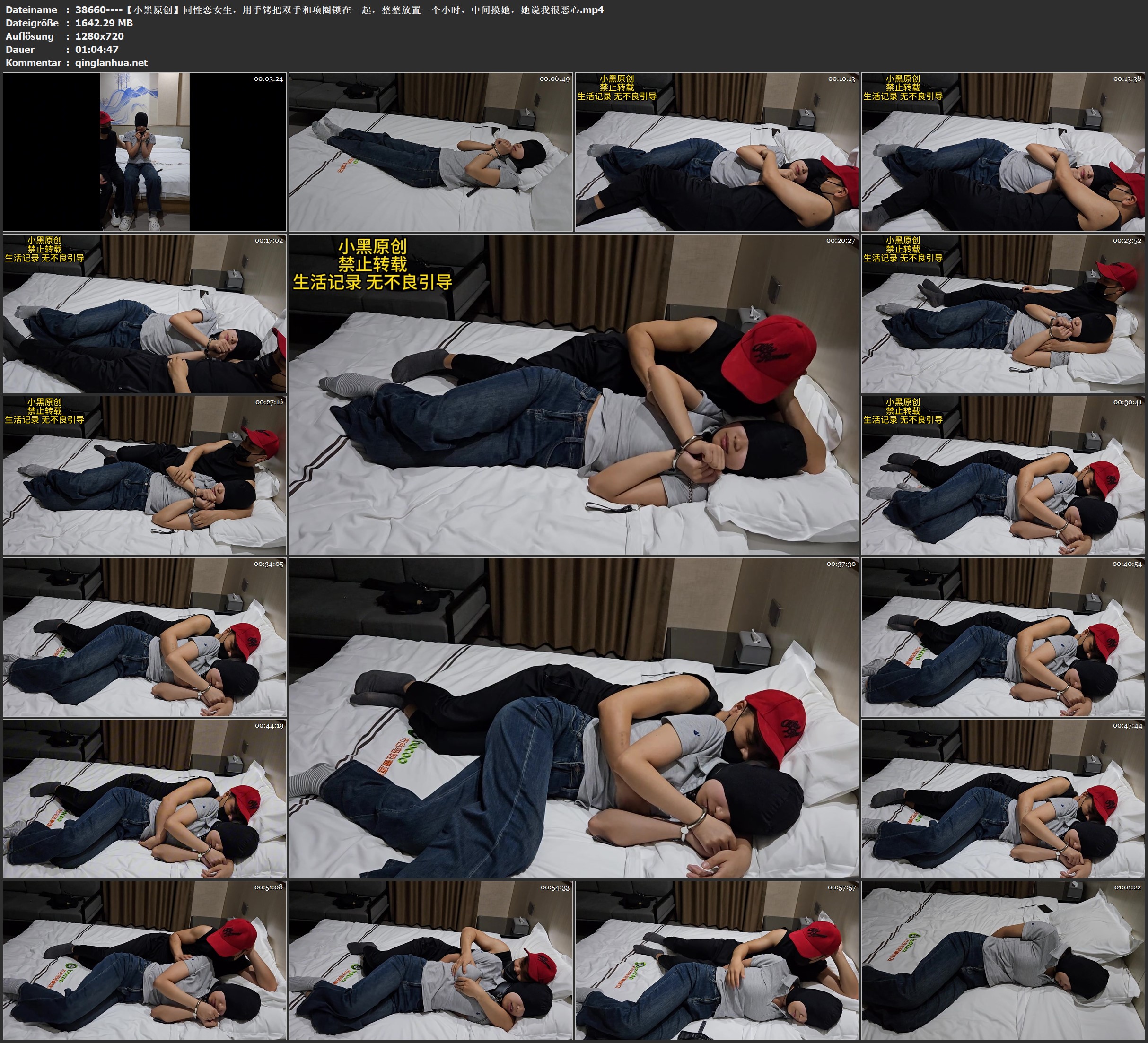Open the frame with timestamp 00:54:33

point(430,960)
